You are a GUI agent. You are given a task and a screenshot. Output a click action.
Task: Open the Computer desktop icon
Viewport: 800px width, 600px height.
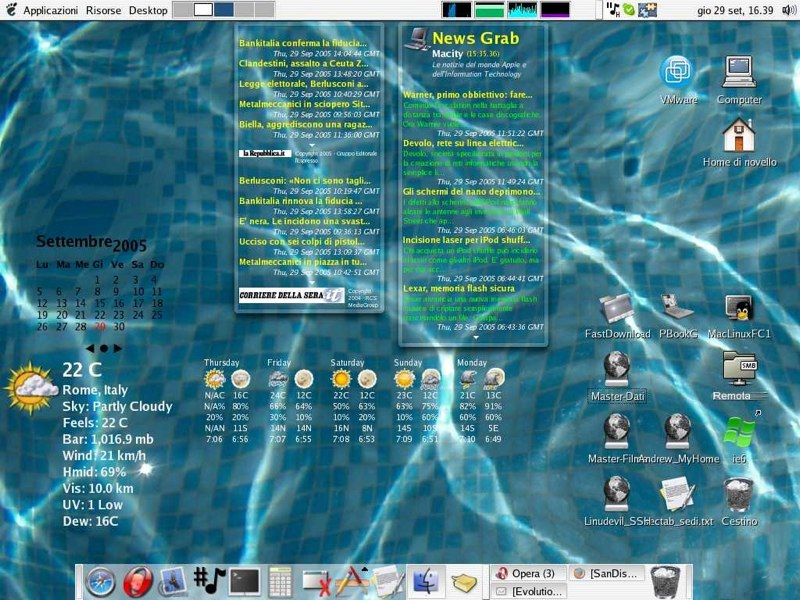click(x=739, y=72)
